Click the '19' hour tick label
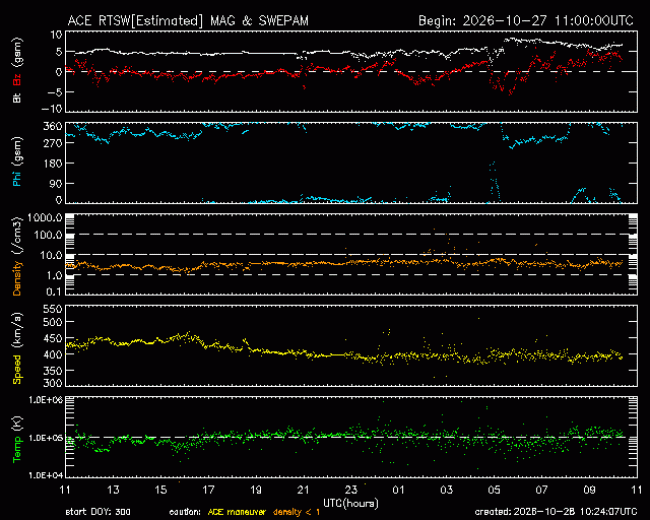 tap(256, 490)
